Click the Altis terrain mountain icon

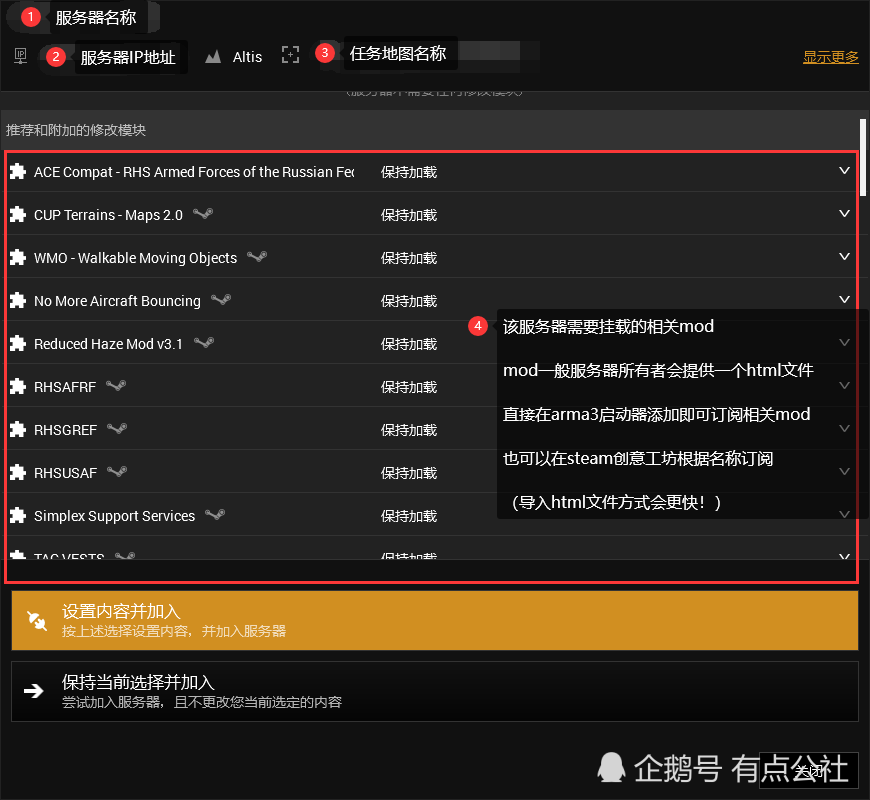[x=213, y=57]
